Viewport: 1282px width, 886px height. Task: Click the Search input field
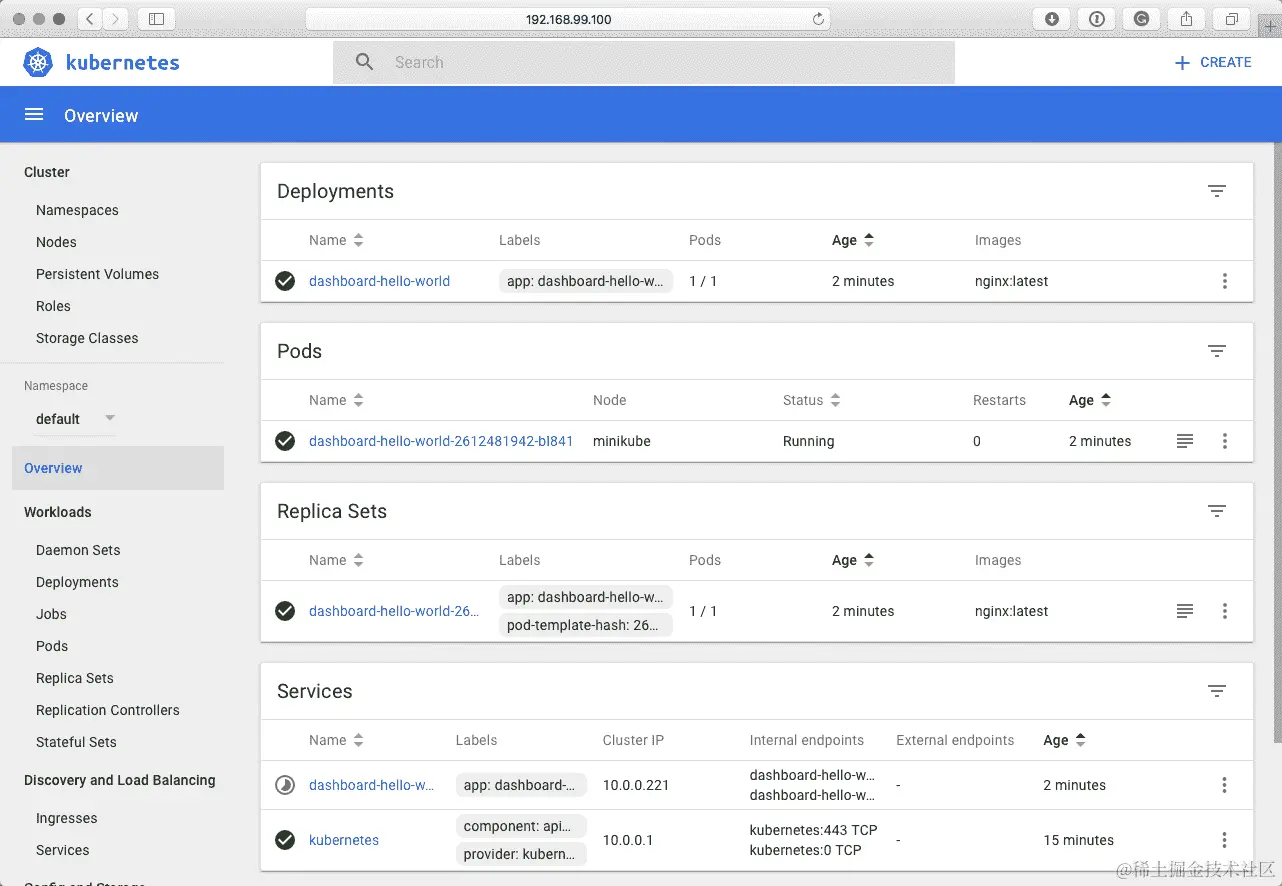tap(644, 62)
